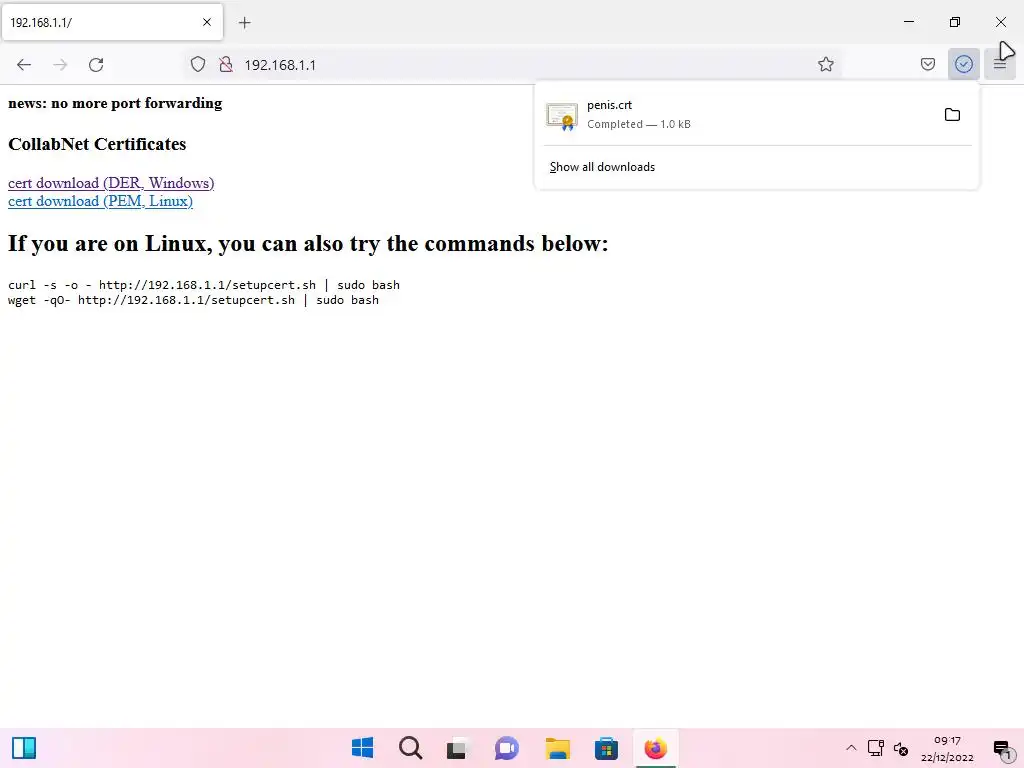Click 'news: no more port forwarding' text
Image resolution: width=1024 pixels, height=768 pixels.
pyautogui.click(x=115, y=103)
